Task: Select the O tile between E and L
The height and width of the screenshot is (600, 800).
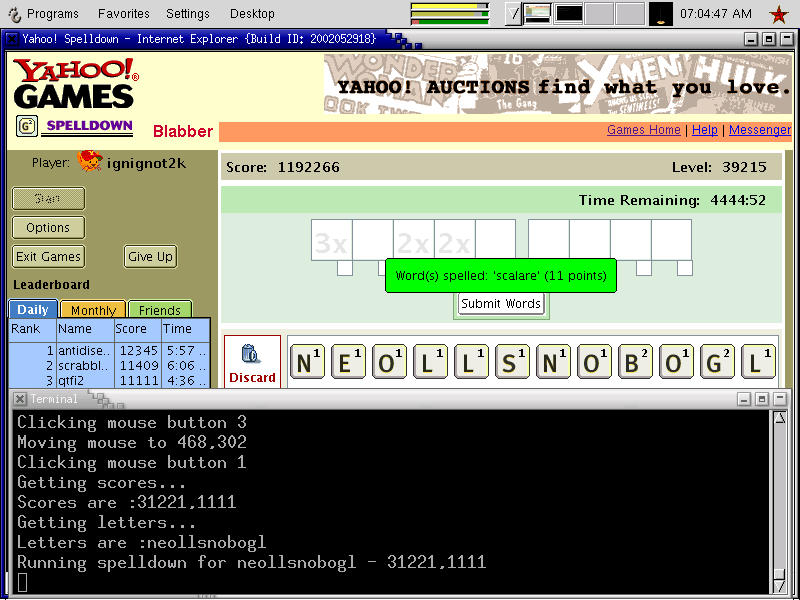Action: click(389, 361)
